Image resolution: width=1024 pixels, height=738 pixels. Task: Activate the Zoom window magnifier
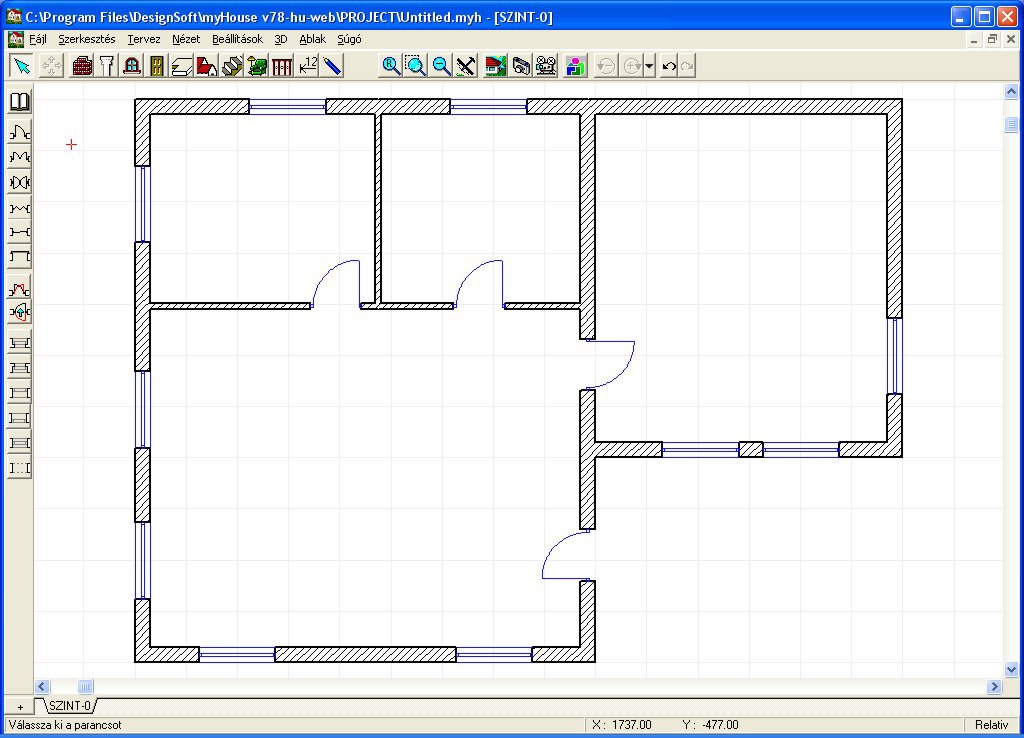click(x=416, y=66)
